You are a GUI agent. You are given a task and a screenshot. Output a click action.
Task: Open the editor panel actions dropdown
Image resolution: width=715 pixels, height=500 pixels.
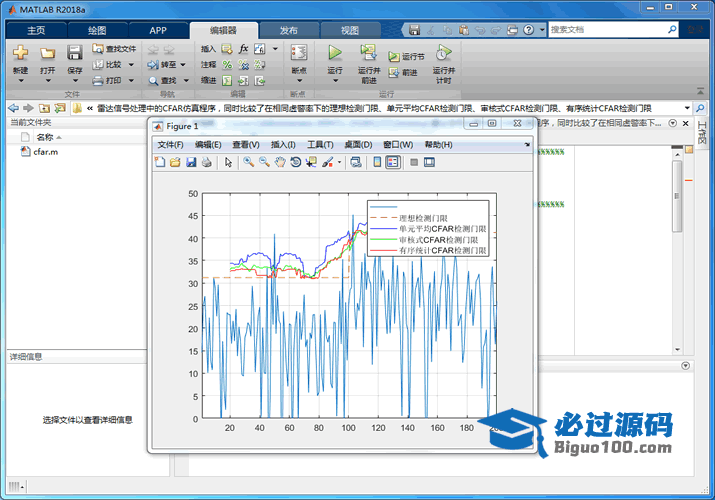[673, 123]
